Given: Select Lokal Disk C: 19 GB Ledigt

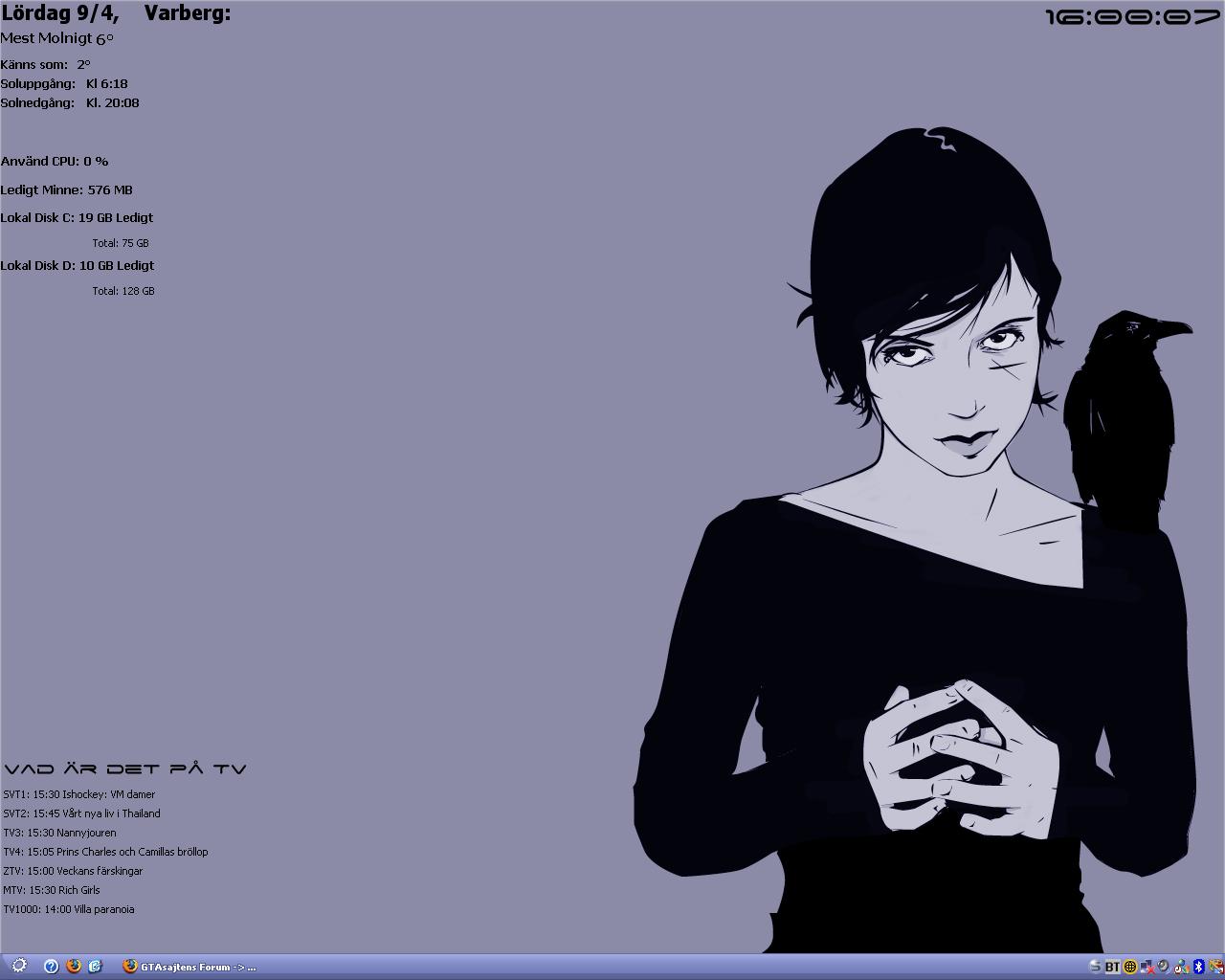Looking at the screenshot, I should point(77,217).
